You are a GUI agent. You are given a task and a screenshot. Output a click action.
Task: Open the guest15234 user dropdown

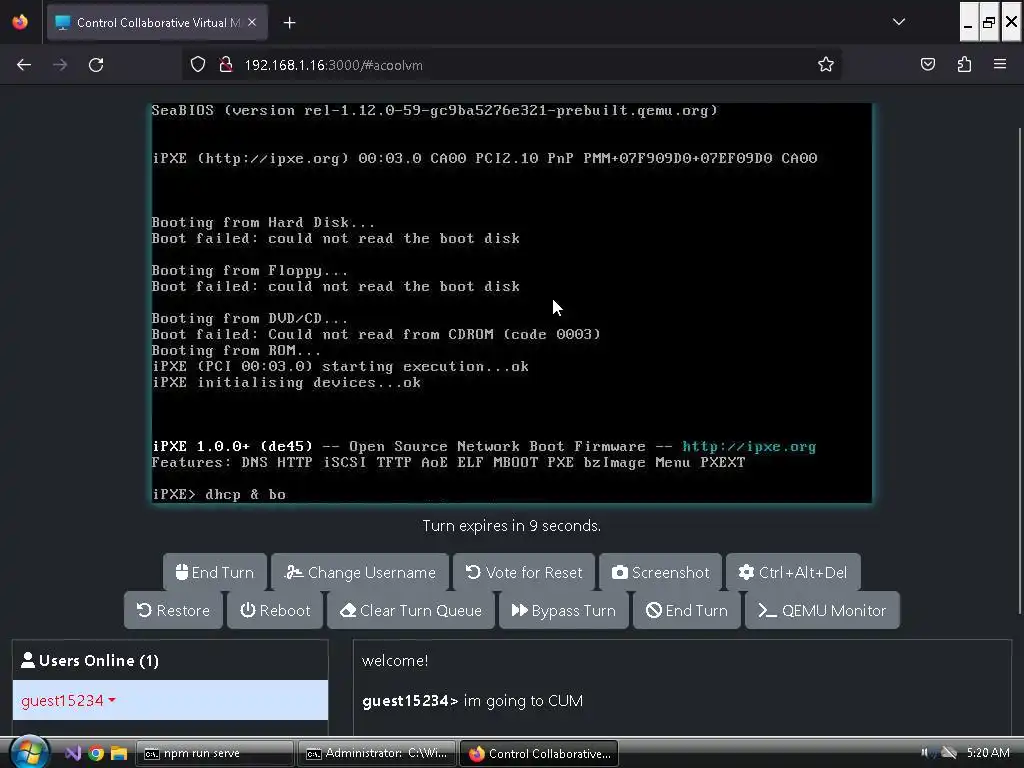tap(69, 701)
